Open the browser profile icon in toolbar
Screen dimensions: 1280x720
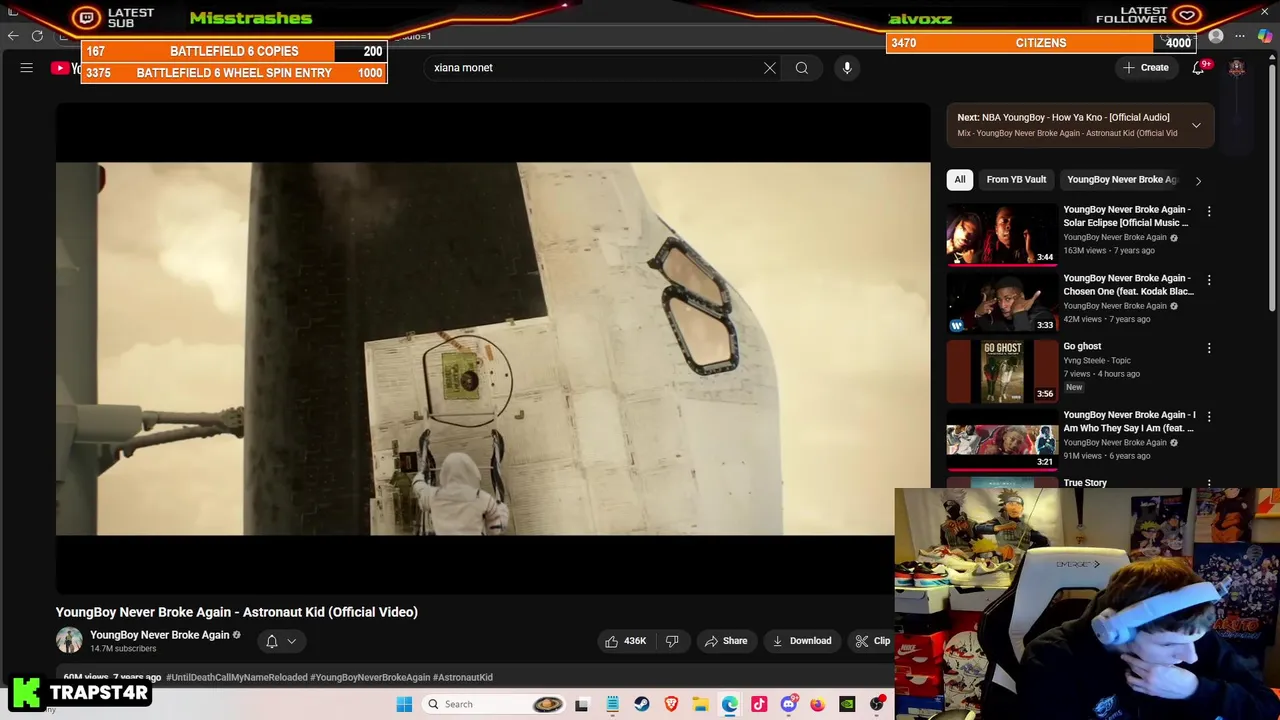(1216, 37)
